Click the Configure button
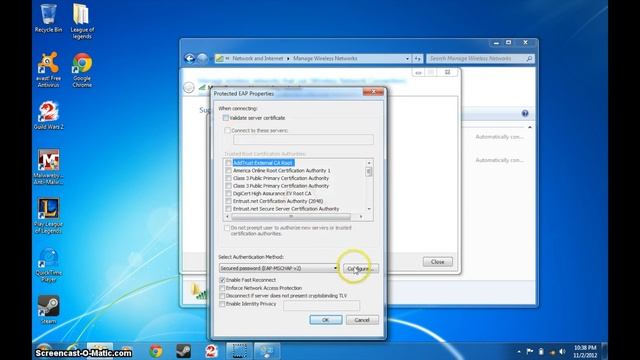 click(x=360, y=269)
